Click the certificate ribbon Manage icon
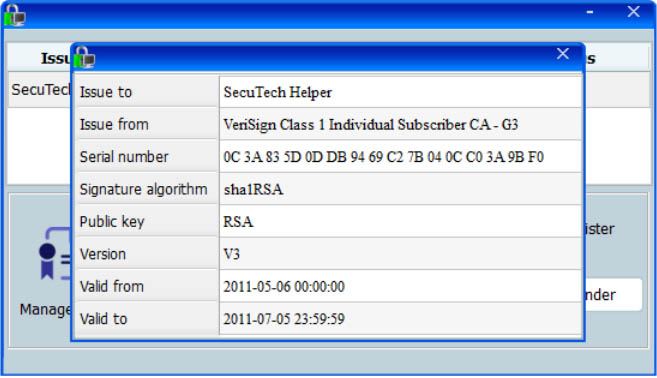The image size is (657, 378). coord(55,254)
